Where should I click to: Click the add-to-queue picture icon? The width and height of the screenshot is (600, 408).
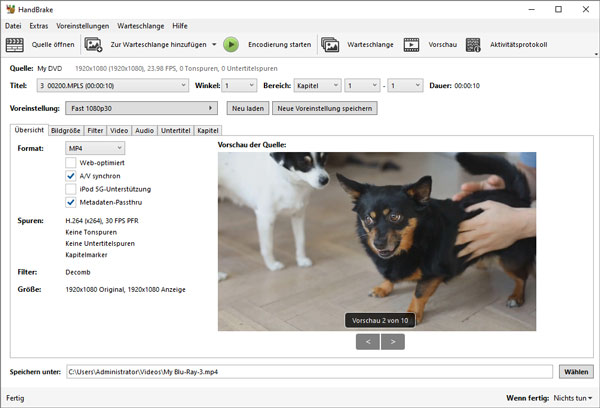point(93,45)
